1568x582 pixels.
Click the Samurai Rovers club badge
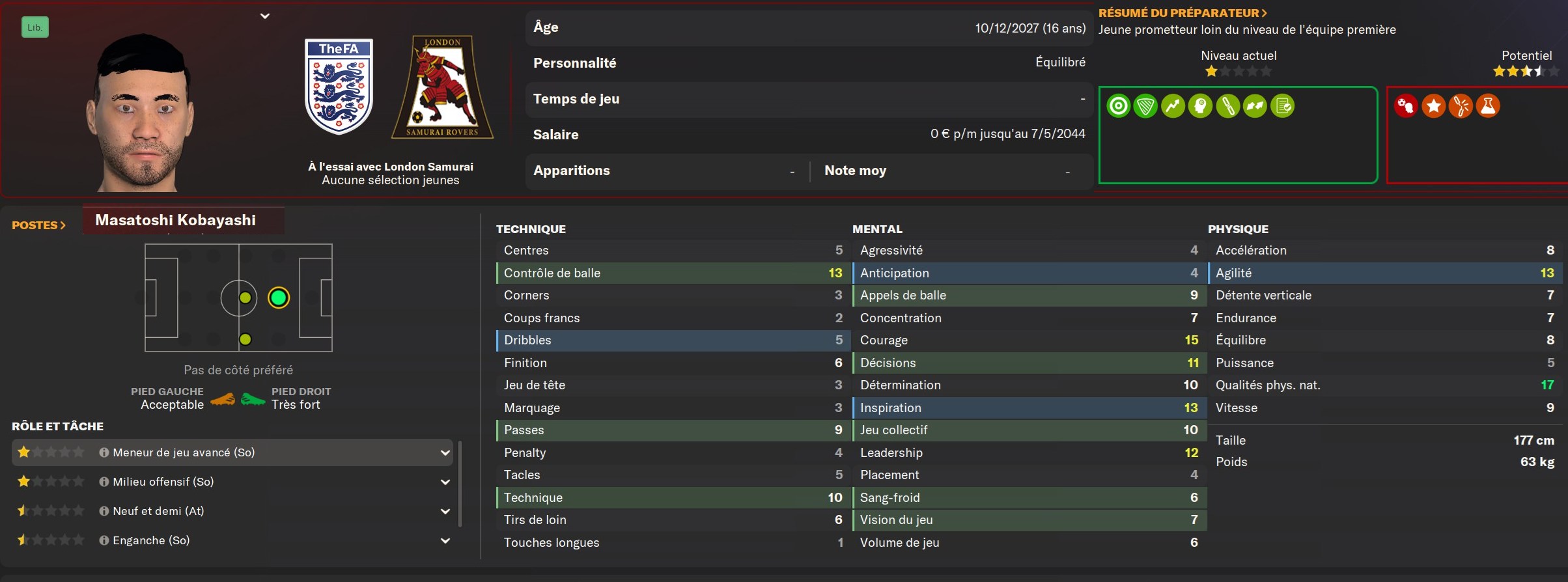[443, 87]
